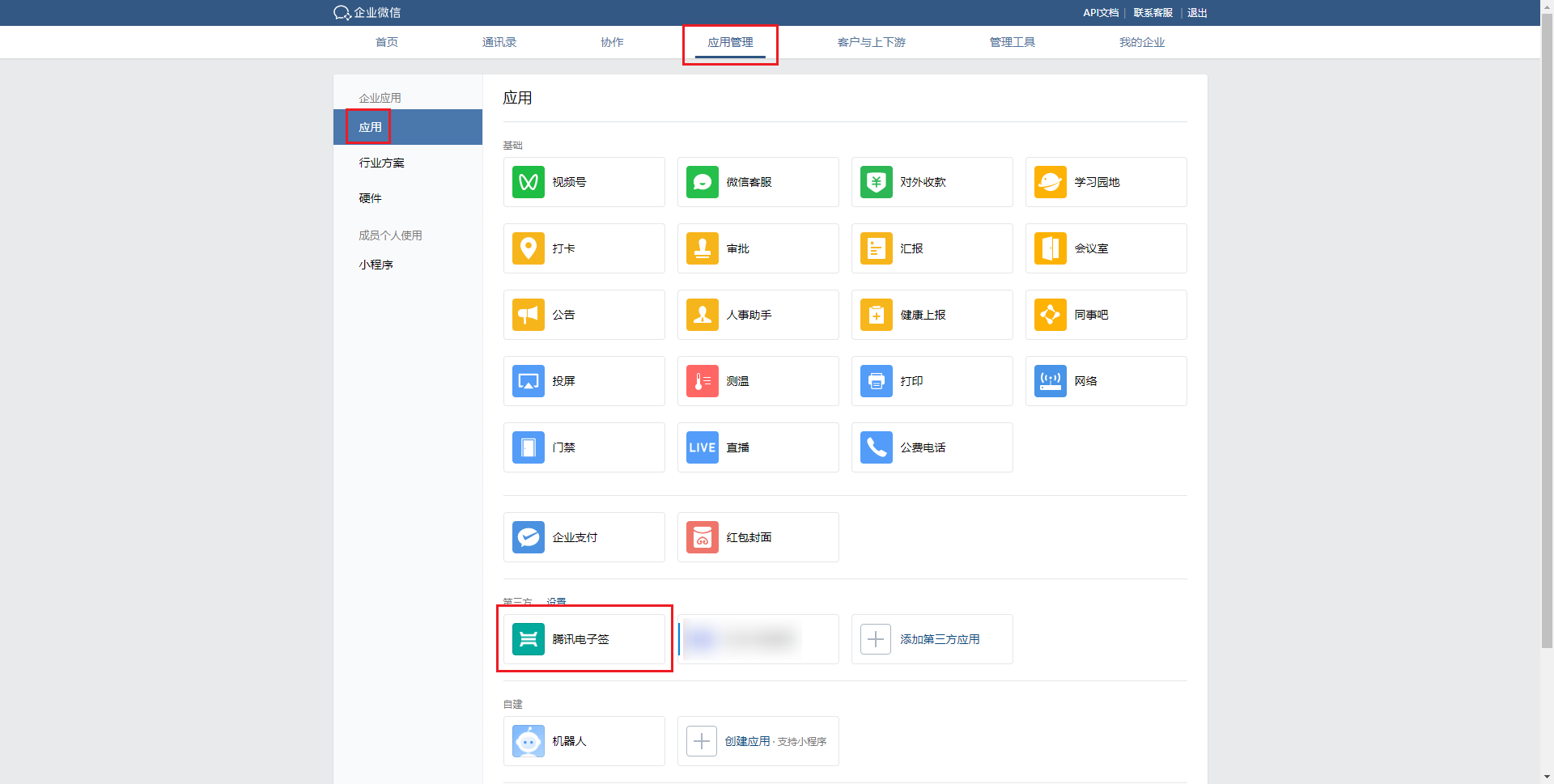The width and height of the screenshot is (1554, 784).
Task: Go to the 首页 tab
Action: (x=387, y=42)
